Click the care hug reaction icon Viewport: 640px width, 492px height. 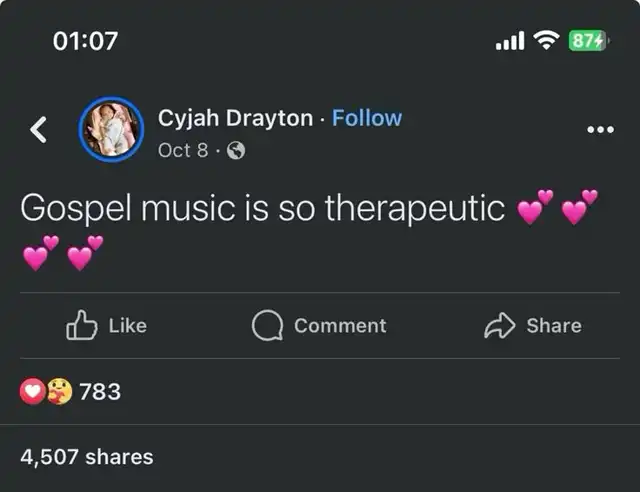point(58,392)
